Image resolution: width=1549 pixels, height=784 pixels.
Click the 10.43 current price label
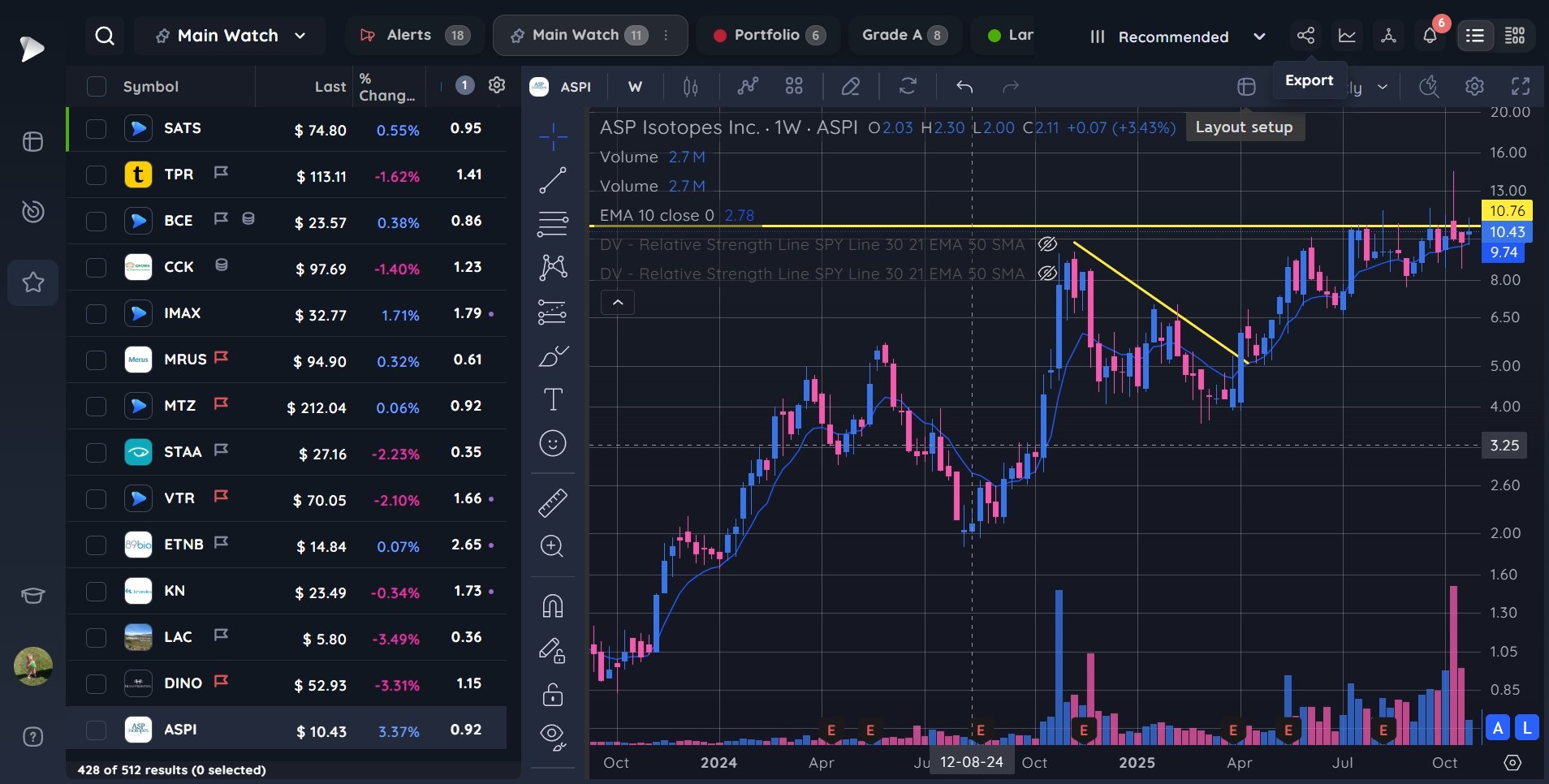pos(1507,231)
